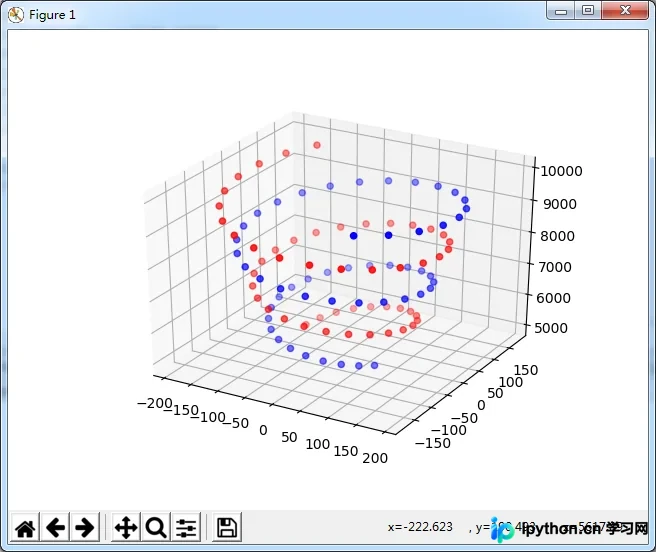Click the Figure 1 window title
Screen dimensions: 656x552
tap(52, 15)
